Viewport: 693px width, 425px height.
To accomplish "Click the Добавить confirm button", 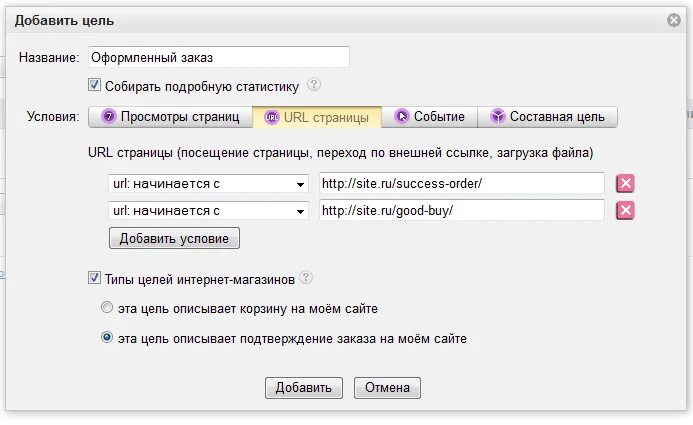I will 304,387.
